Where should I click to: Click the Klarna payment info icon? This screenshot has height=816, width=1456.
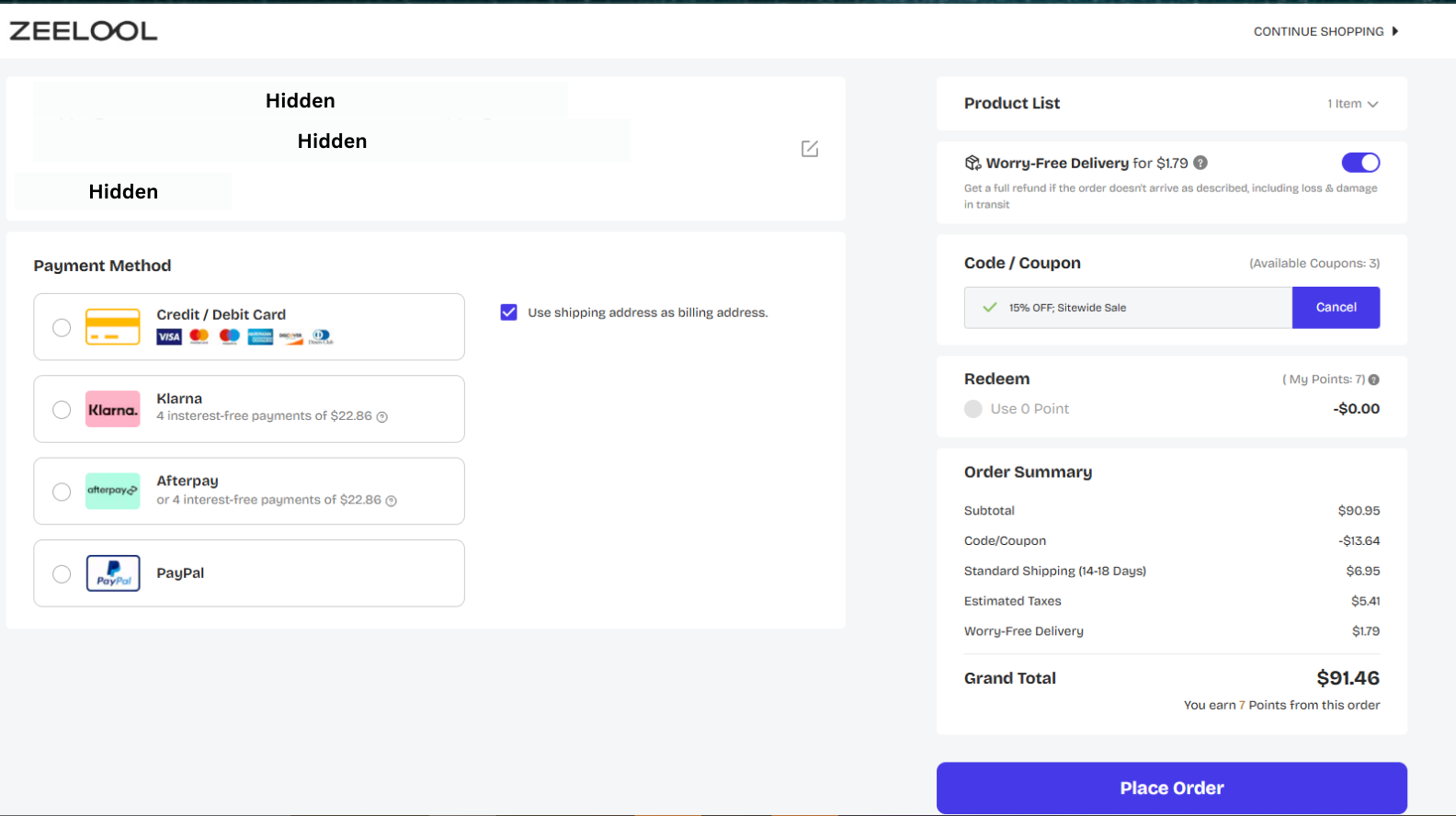[382, 417]
